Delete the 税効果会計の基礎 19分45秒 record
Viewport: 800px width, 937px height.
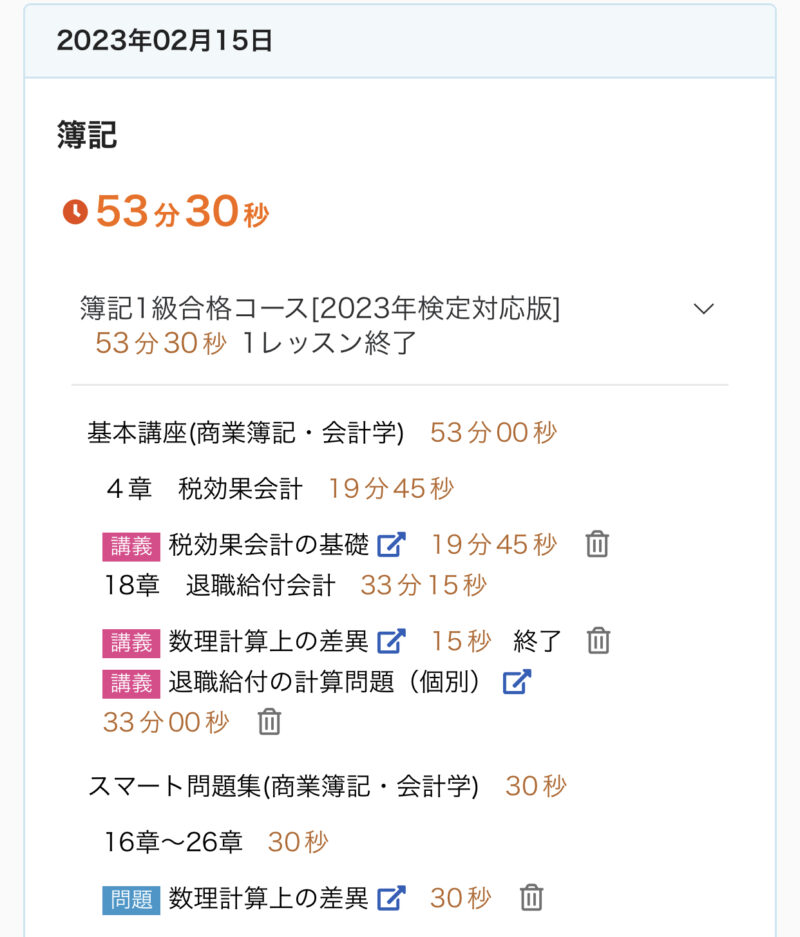coord(597,545)
